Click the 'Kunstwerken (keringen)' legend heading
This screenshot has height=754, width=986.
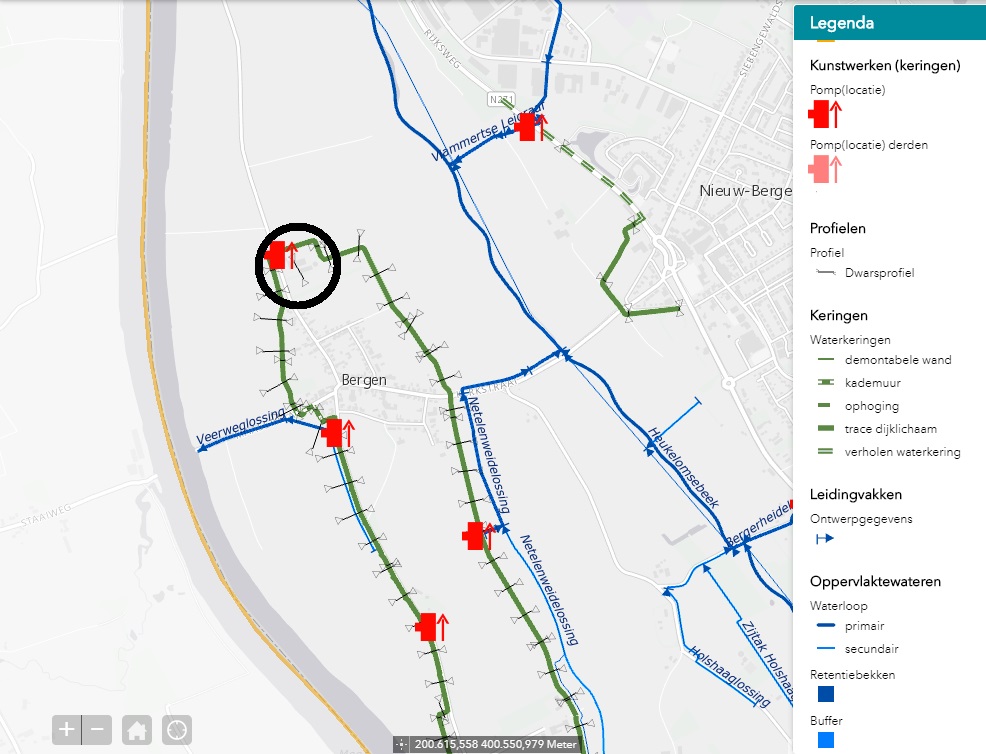(x=885, y=65)
